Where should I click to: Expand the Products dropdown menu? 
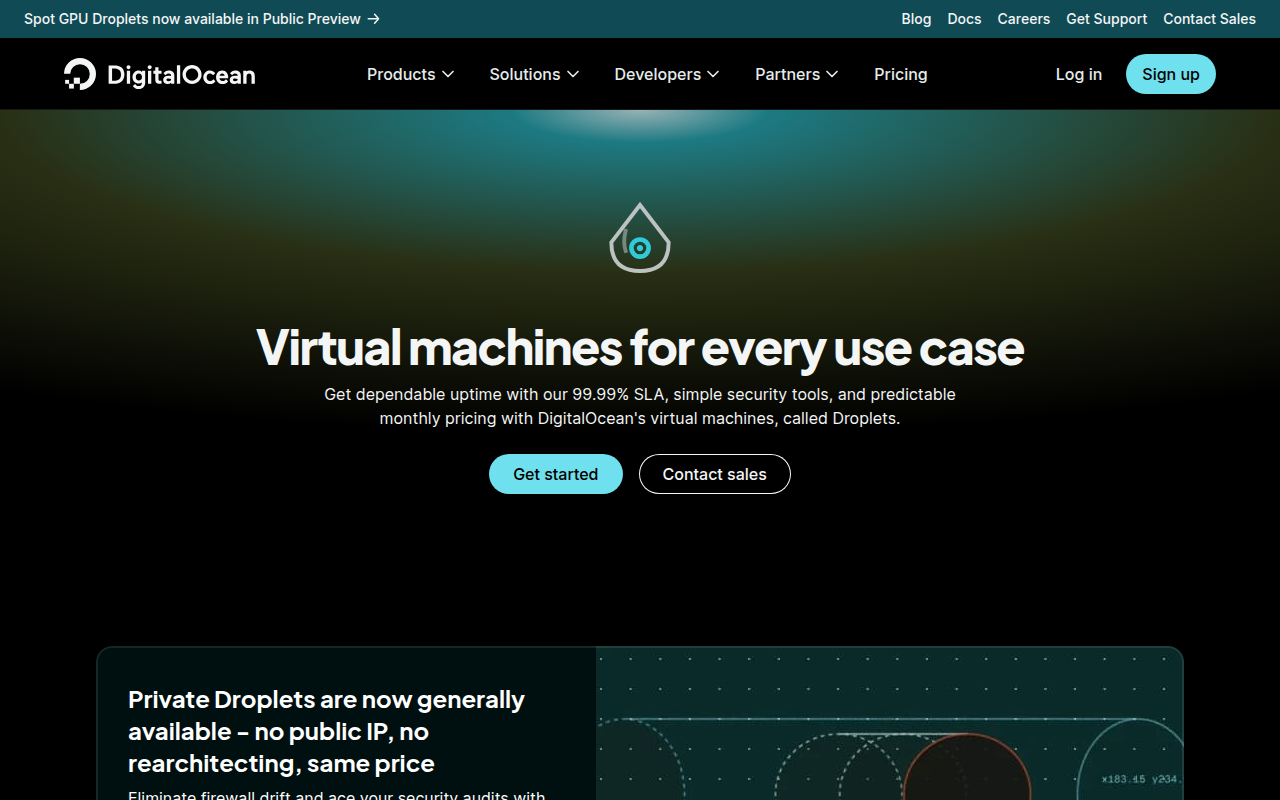click(x=410, y=74)
